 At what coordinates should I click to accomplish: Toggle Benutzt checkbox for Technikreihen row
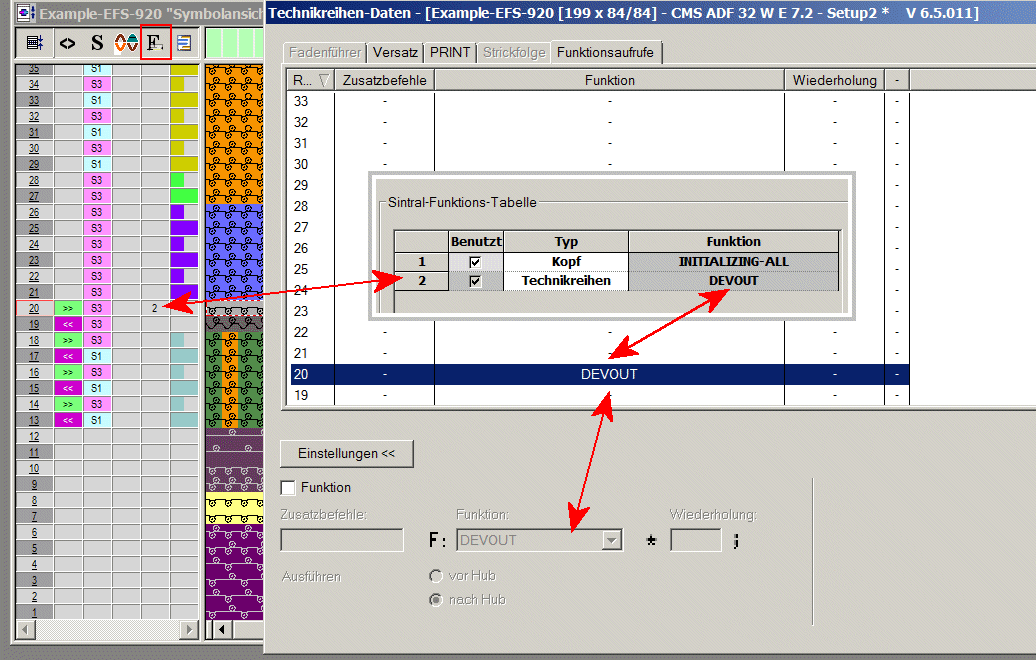pyautogui.click(x=475, y=281)
